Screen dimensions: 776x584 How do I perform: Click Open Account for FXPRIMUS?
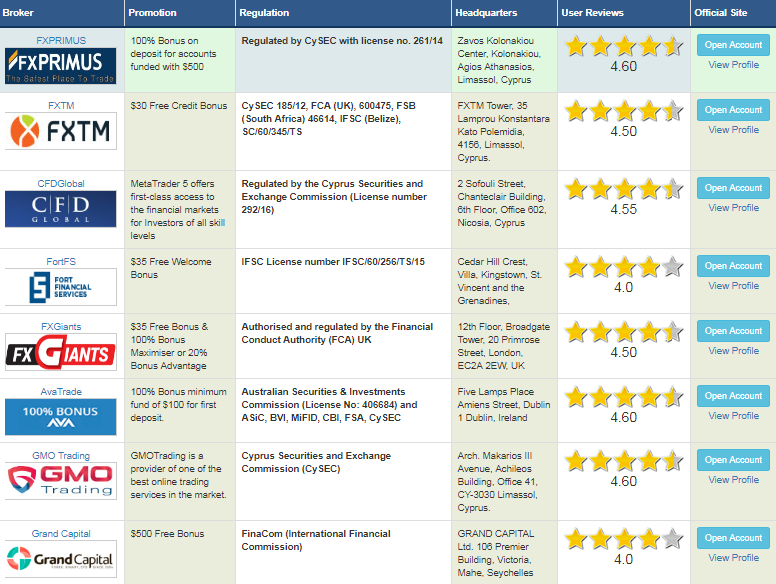pyautogui.click(x=733, y=45)
